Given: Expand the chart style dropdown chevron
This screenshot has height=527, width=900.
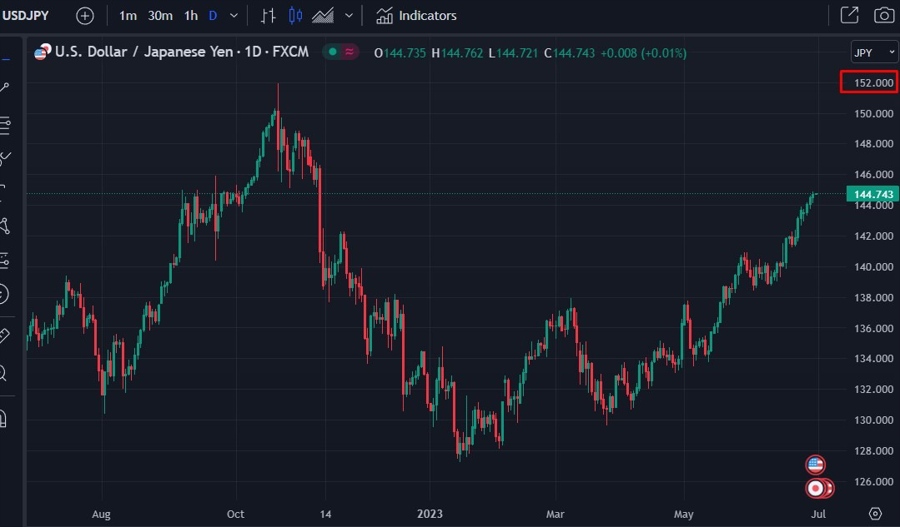Looking at the screenshot, I should (x=348, y=16).
